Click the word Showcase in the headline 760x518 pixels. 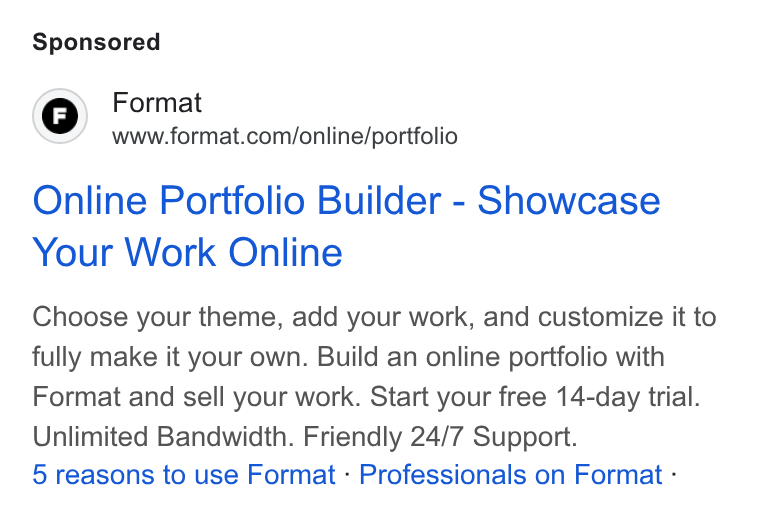pos(569,200)
